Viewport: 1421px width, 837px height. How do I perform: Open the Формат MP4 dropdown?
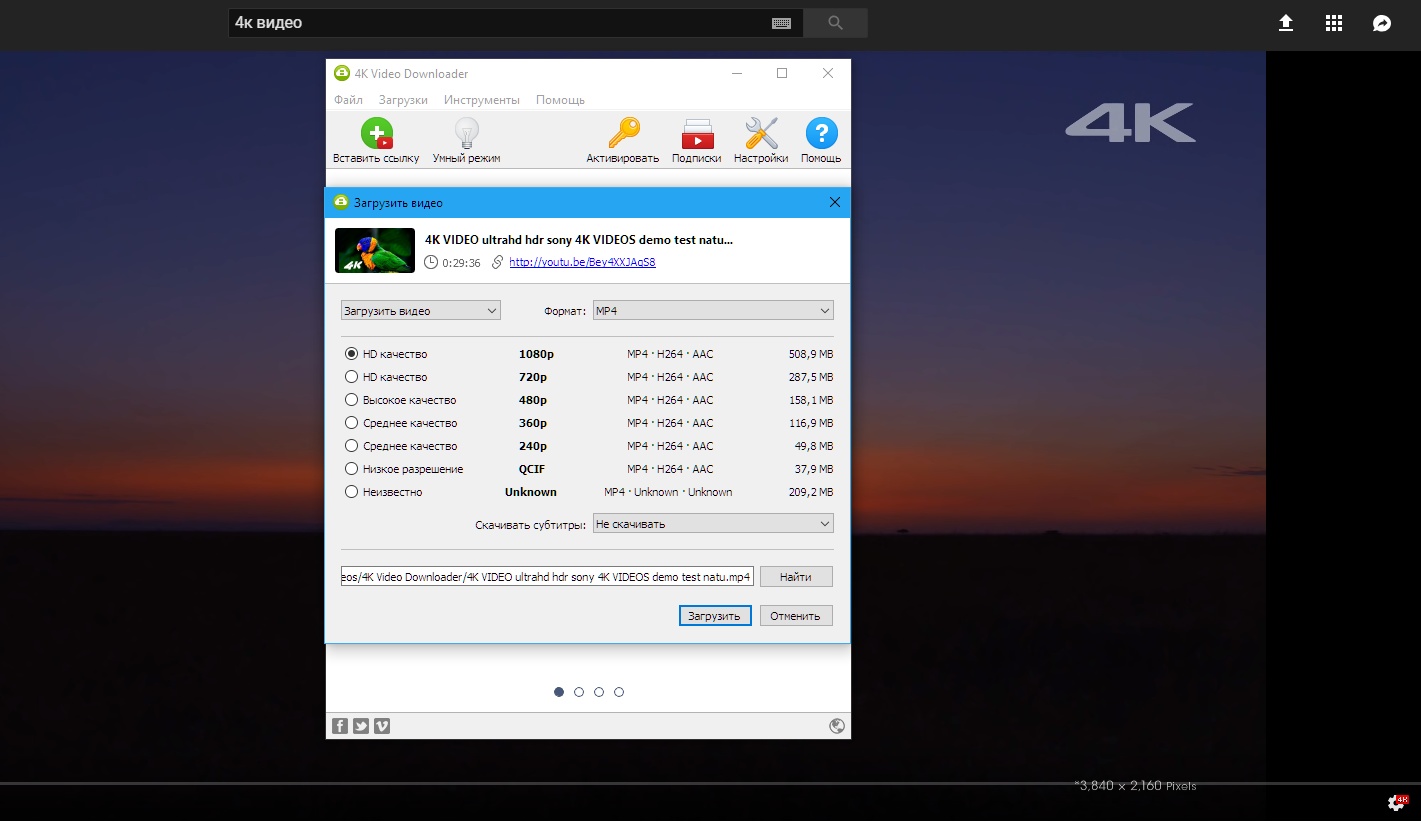coord(712,310)
